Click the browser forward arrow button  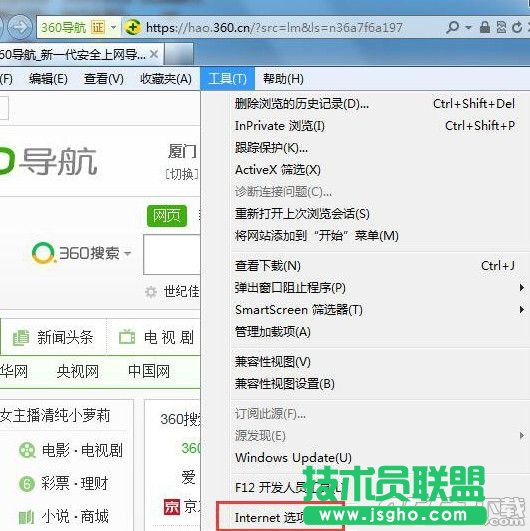[20, 26]
